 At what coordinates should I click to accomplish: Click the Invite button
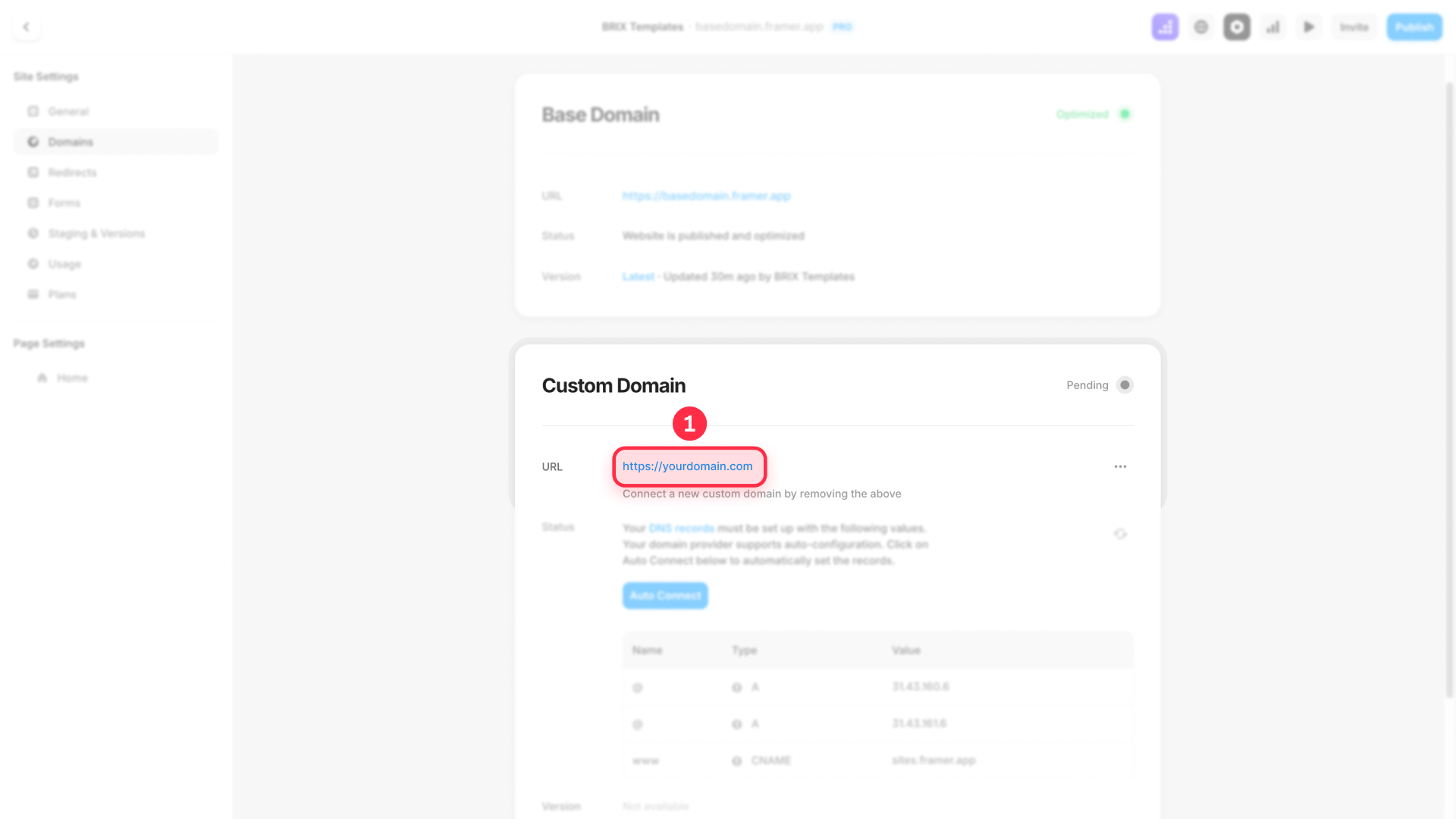[x=1354, y=27]
